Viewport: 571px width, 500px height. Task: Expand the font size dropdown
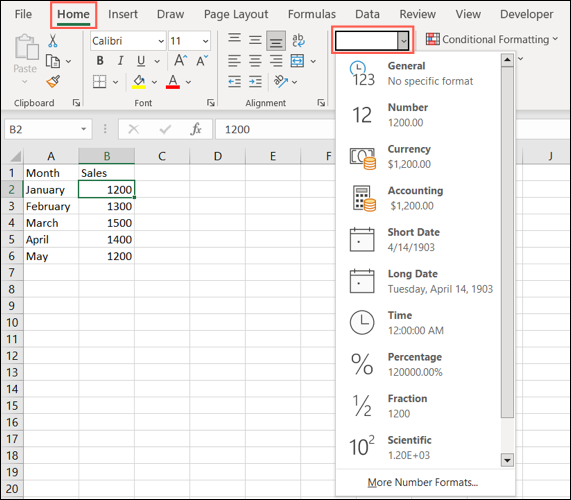[x=206, y=41]
